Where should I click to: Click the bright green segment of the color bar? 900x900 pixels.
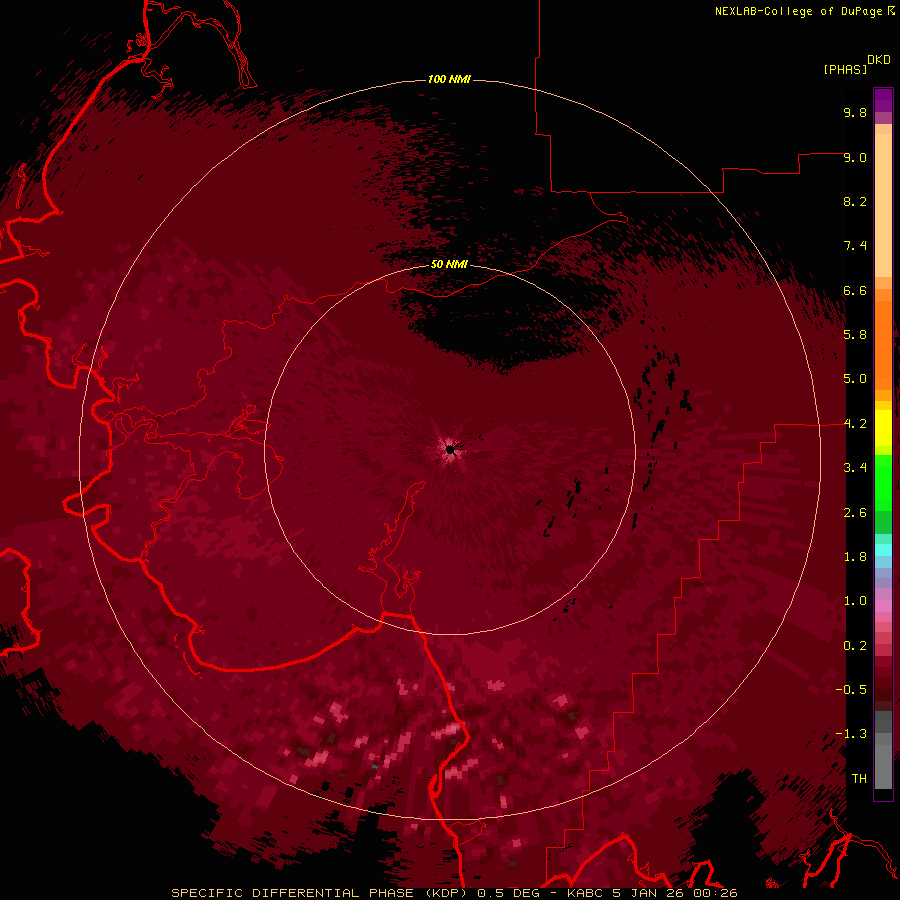883,482
